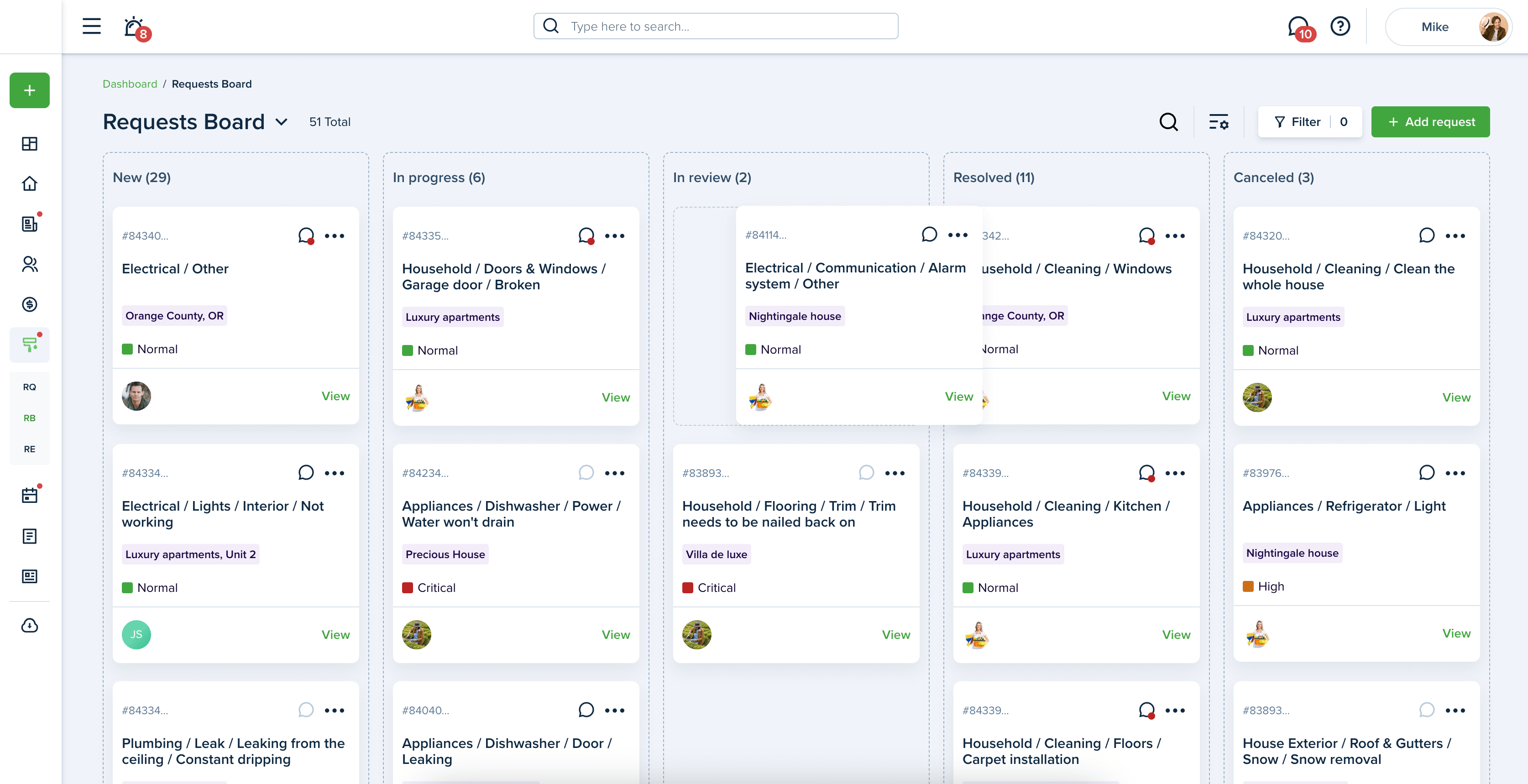Click the In progress (6) column header
This screenshot has height=784, width=1528.
439,178
